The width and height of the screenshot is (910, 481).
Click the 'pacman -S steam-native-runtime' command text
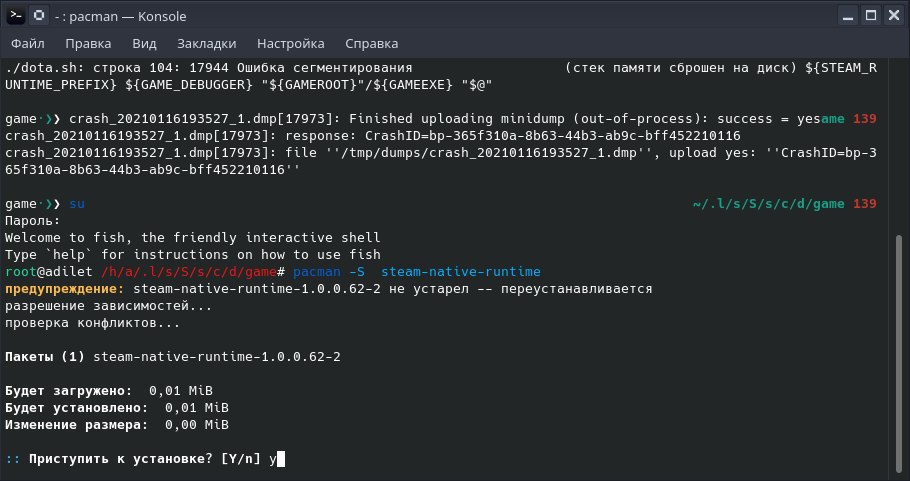coord(417,272)
